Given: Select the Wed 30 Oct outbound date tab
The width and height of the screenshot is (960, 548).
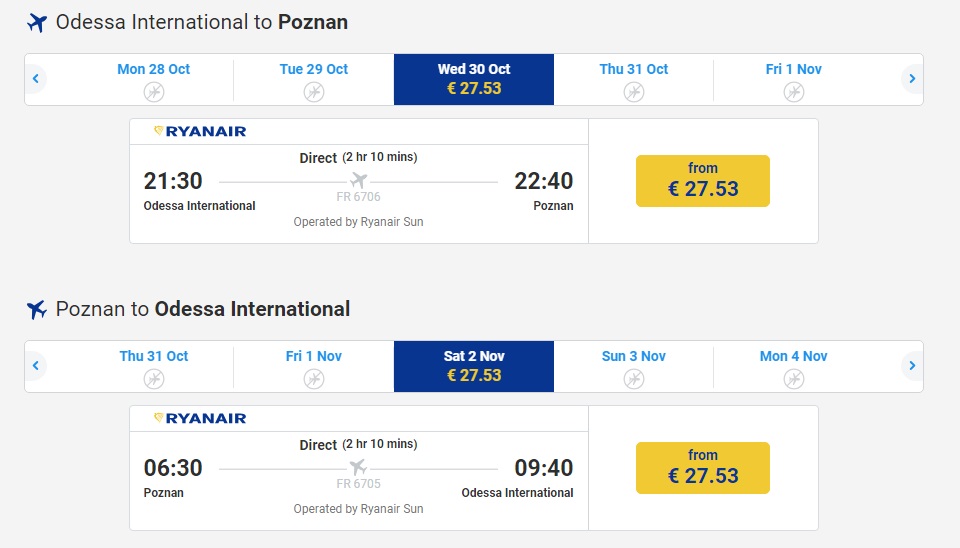Looking at the screenshot, I should click(474, 79).
